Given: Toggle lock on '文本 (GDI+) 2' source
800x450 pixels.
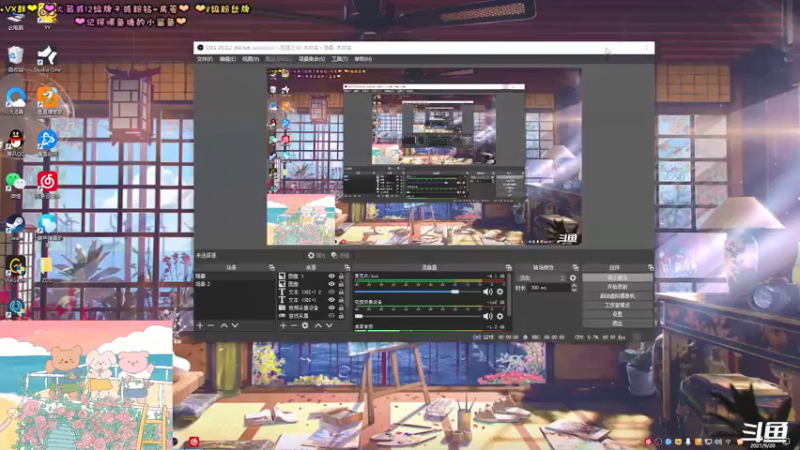Looking at the screenshot, I should (341, 292).
